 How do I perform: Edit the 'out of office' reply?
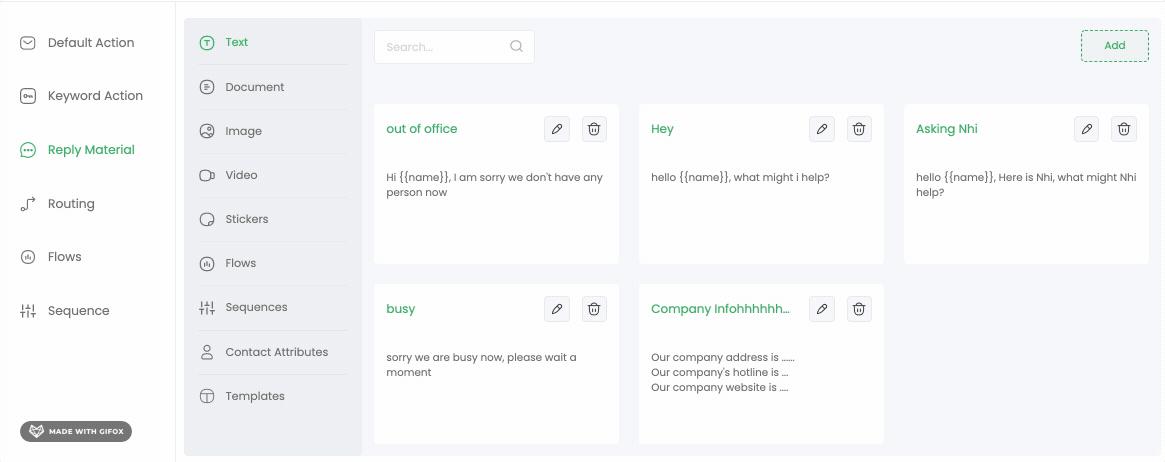(557, 129)
